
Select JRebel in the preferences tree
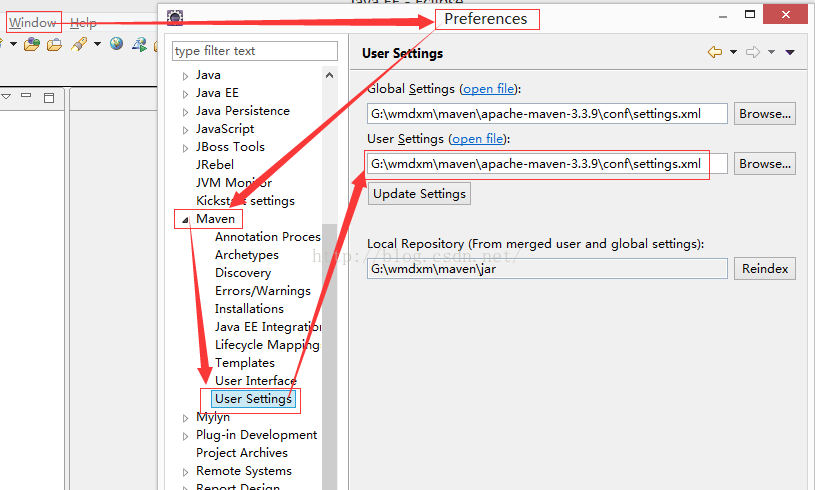click(215, 165)
